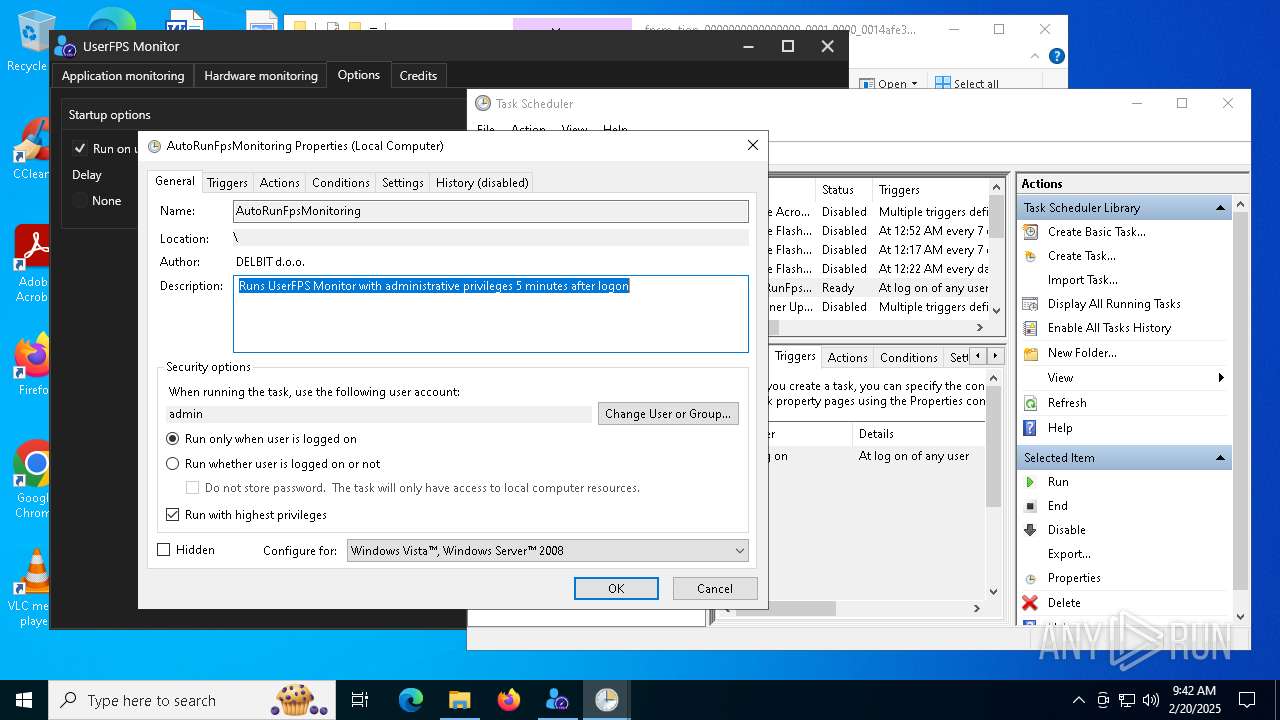Image resolution: width=1280 pixels, height=720 pixels.
Task: Click Create Basic Task icon in Actions pane
Action: (x=1030, y=231)
